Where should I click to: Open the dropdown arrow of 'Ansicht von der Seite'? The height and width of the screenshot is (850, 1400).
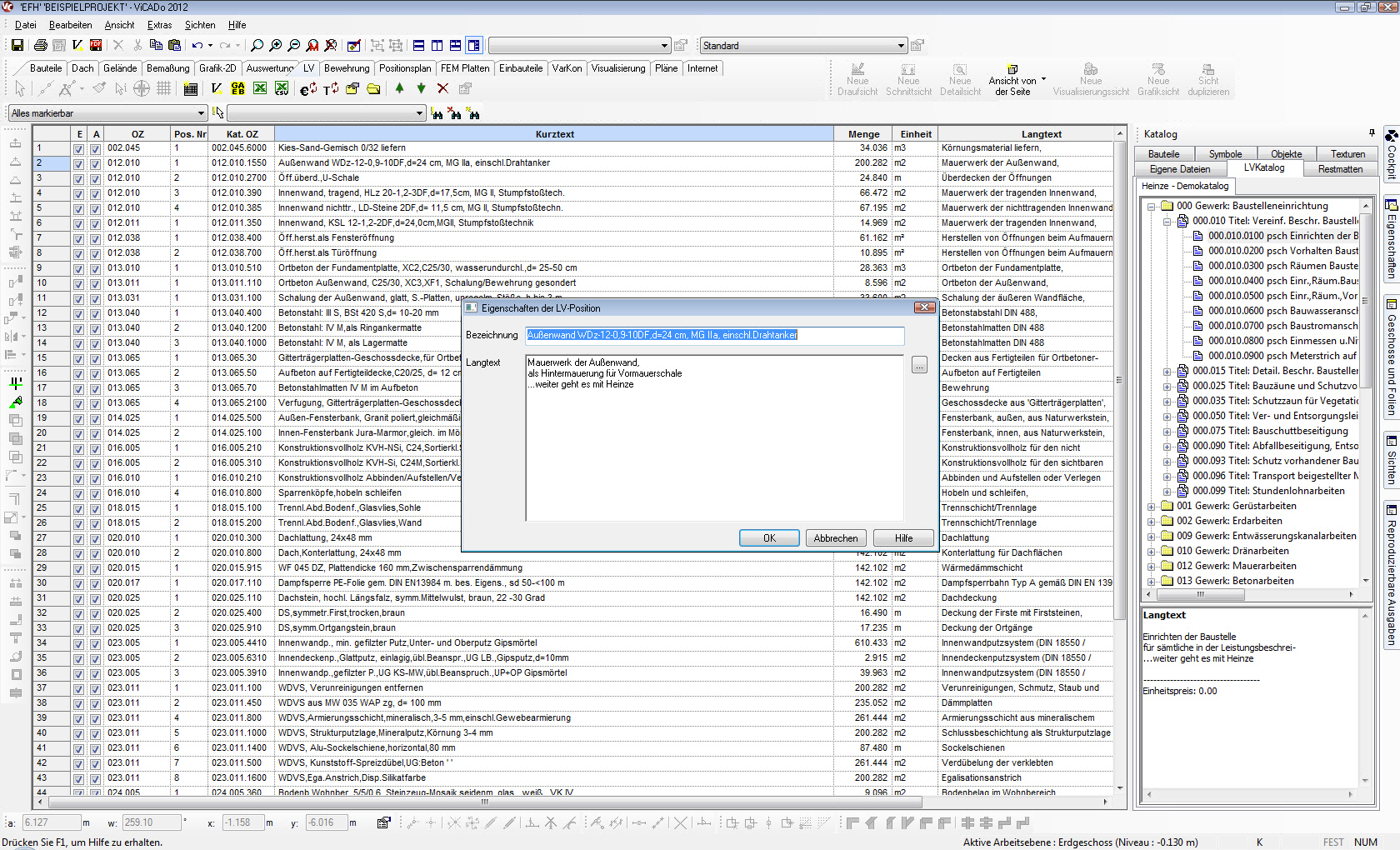pyautogui.click(x=1044, y=80)
